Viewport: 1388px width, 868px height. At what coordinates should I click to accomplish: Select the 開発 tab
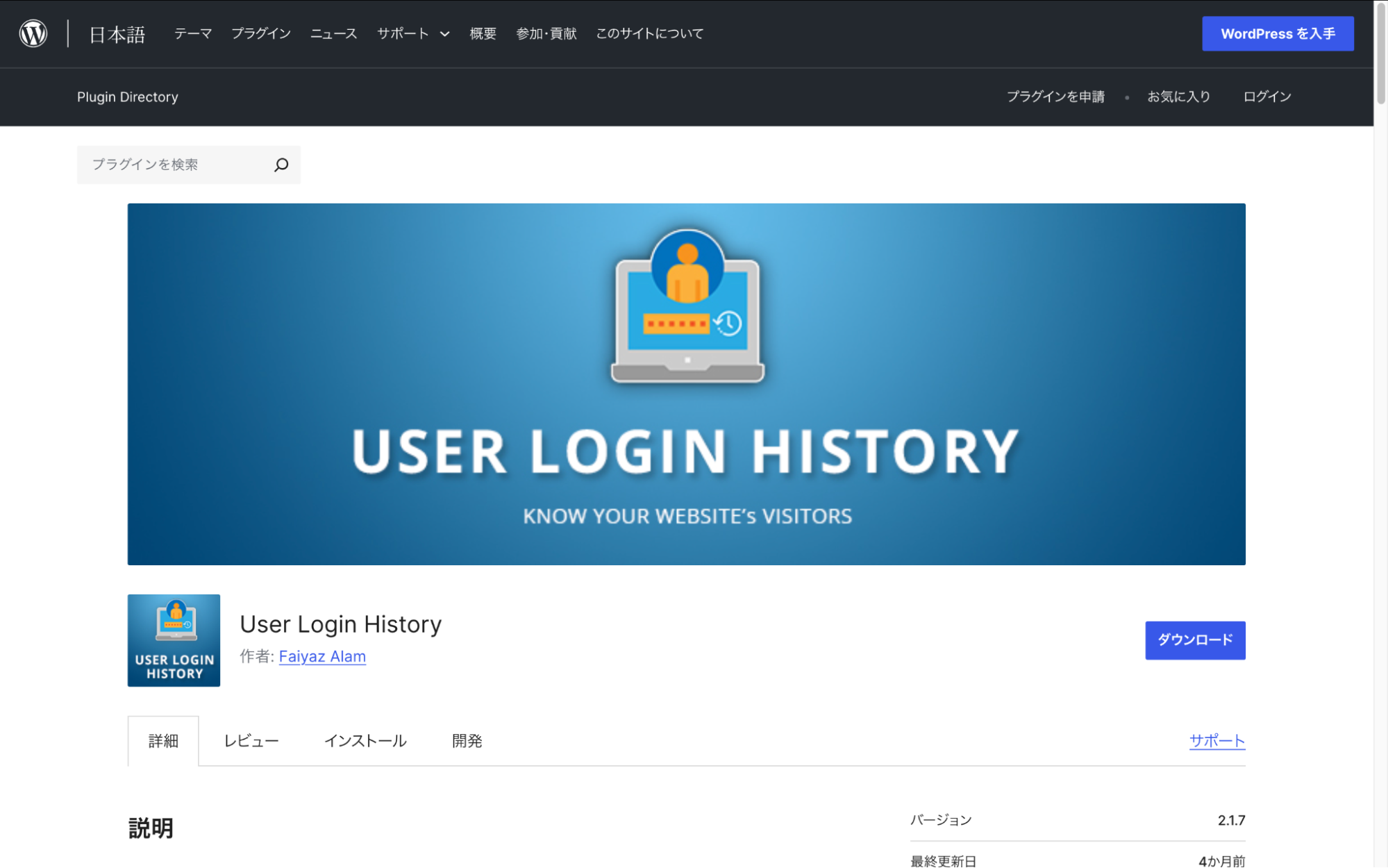pos(466,740)
